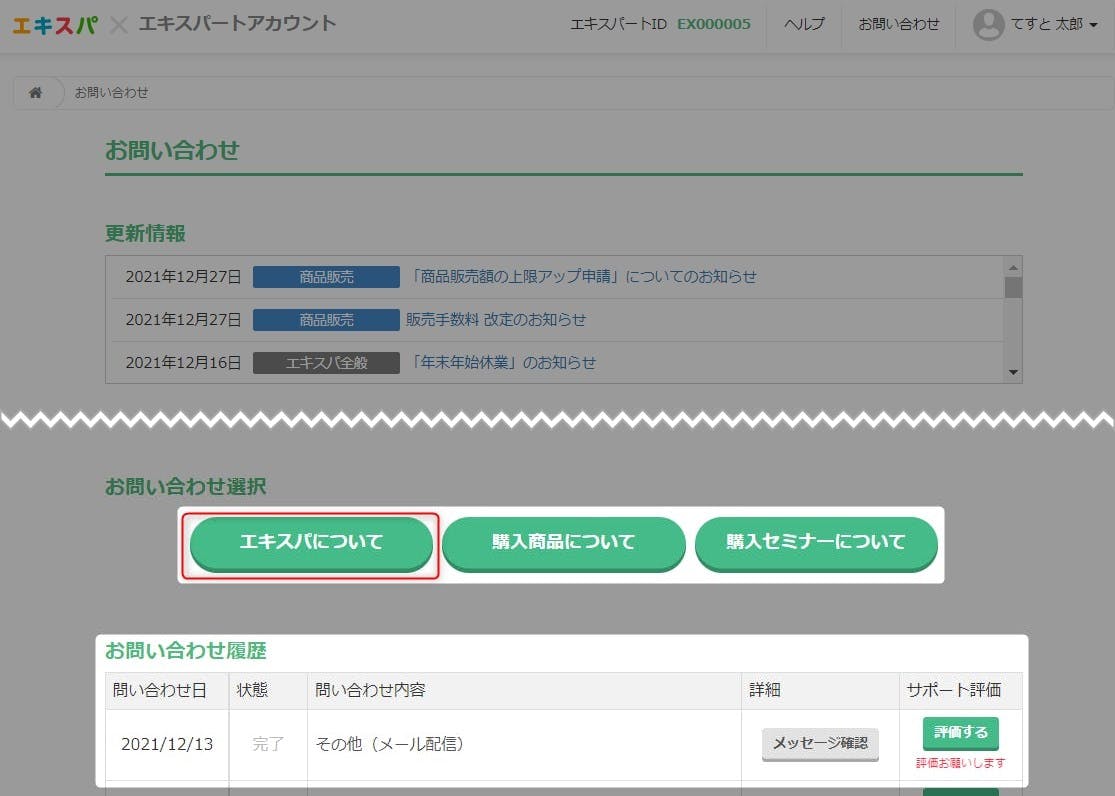This screenshot has width=1115, height=796.
Task: Open ヘルプ in the header
Action: click(804, 24)
